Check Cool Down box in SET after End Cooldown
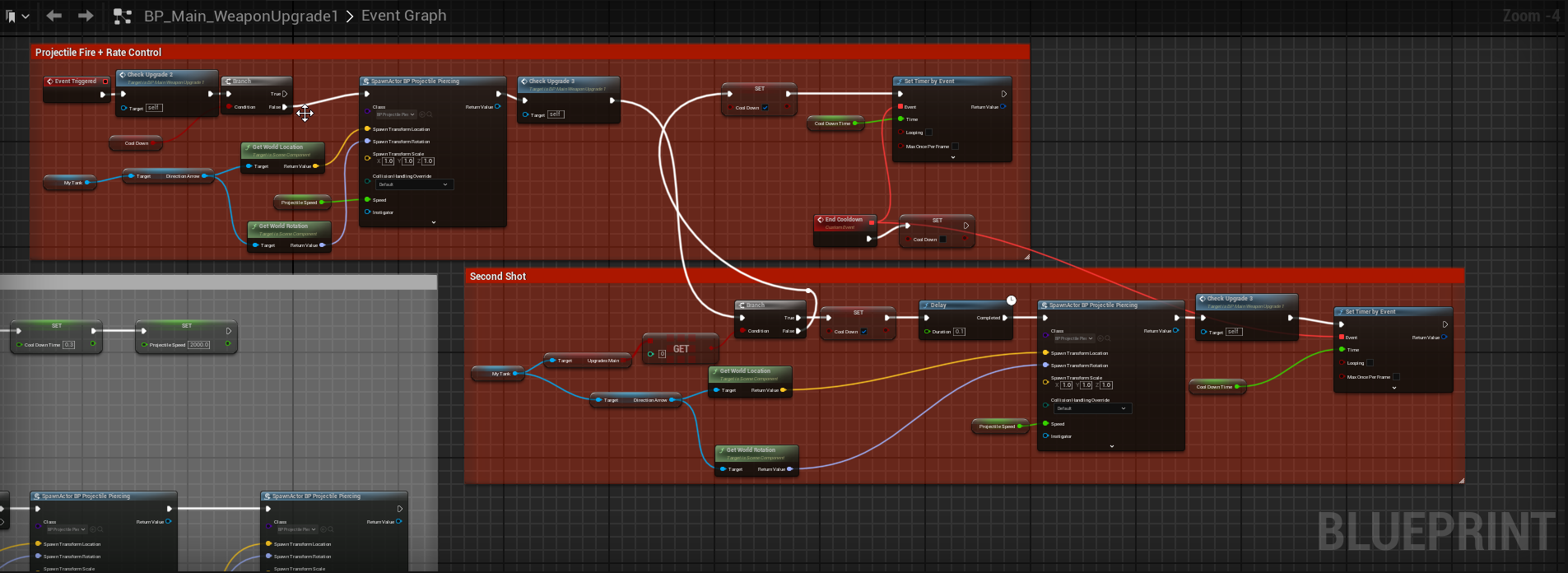This screenshot has width=1568, height=573. point(943,240)
